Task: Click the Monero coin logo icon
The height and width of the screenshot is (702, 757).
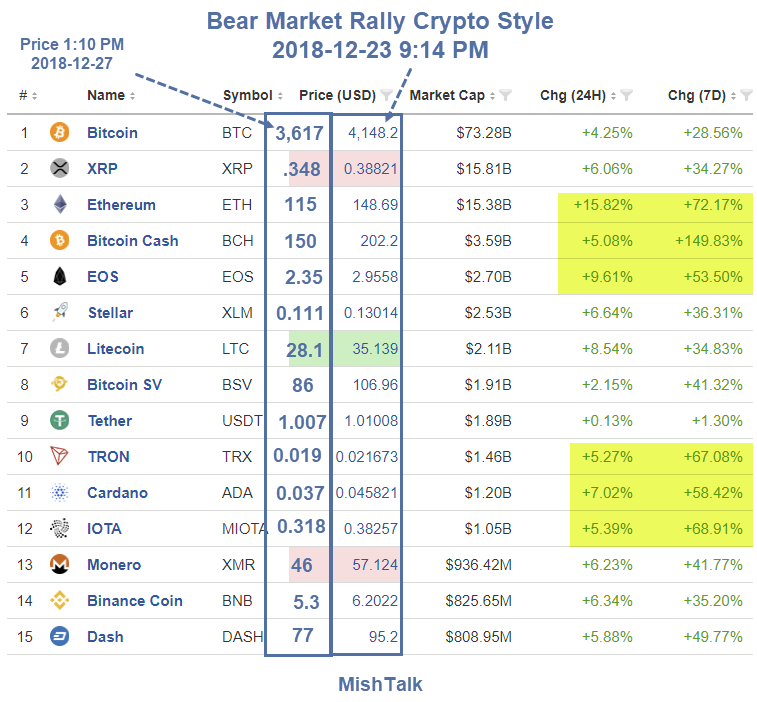Action: (61, 565)
